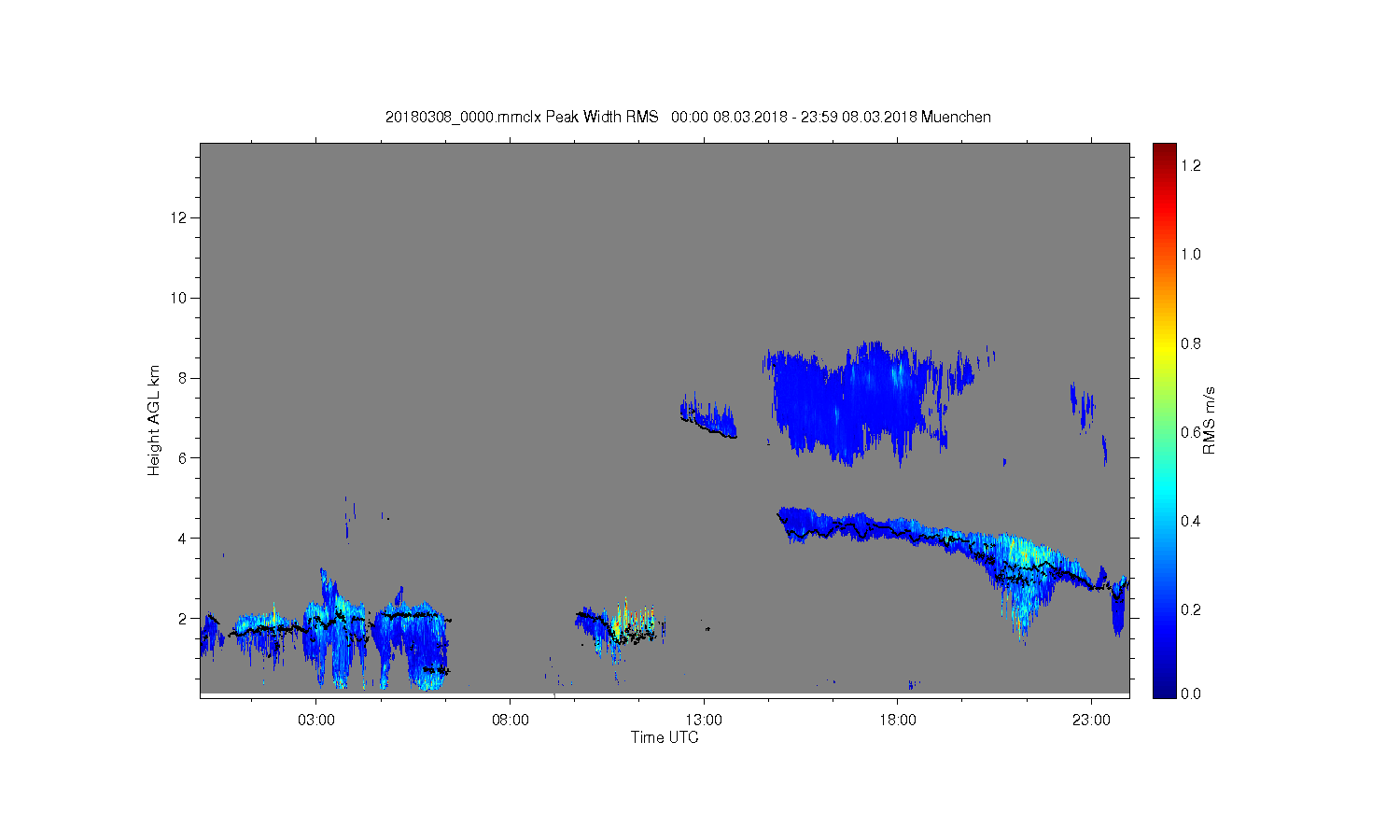Click the colorbar value '0.0'
Image resolution: width=1400 pixels, height=840 pixels.
click(1191, 693)
